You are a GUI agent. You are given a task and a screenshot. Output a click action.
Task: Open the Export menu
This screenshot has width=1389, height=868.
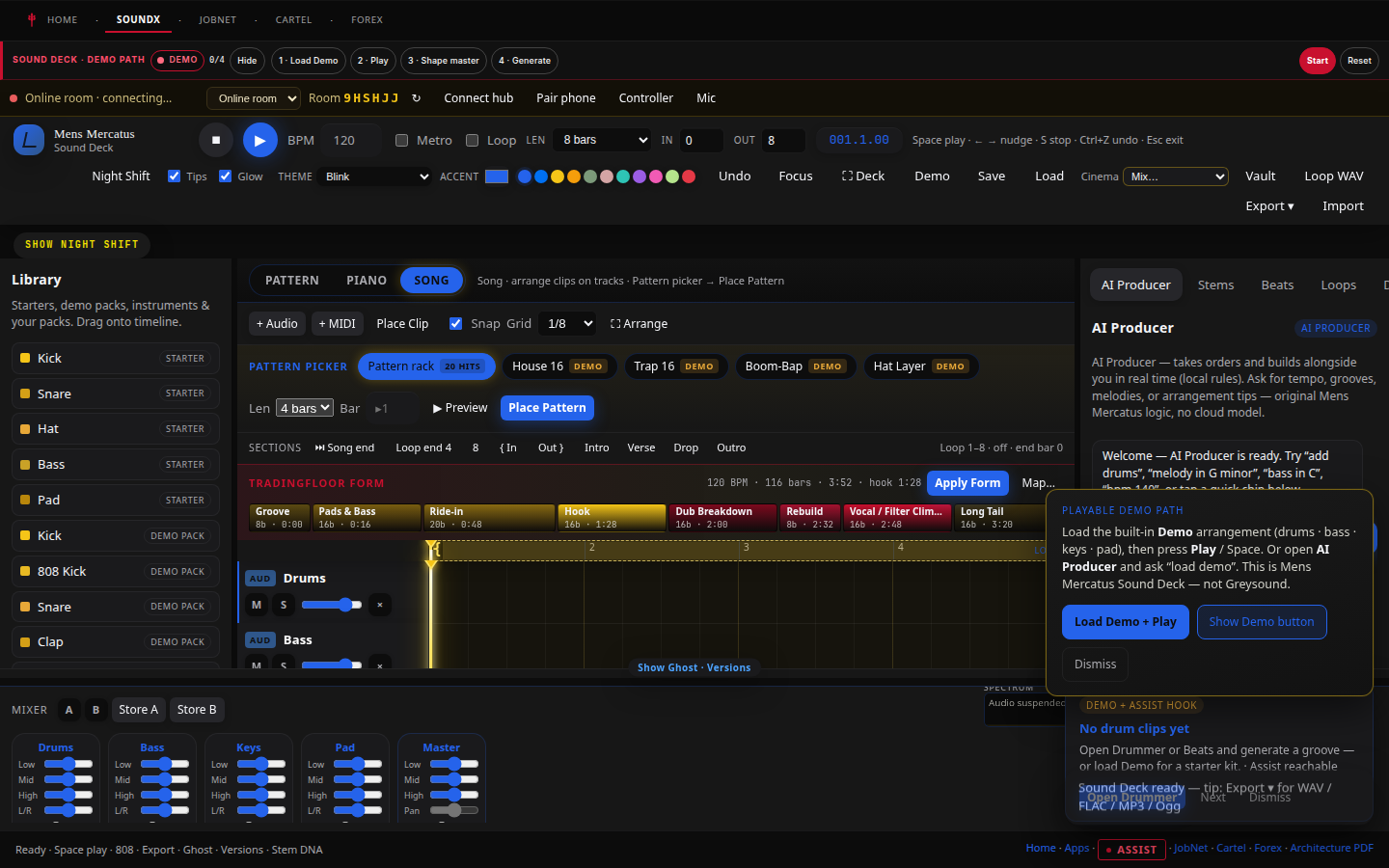(1269, 206)
